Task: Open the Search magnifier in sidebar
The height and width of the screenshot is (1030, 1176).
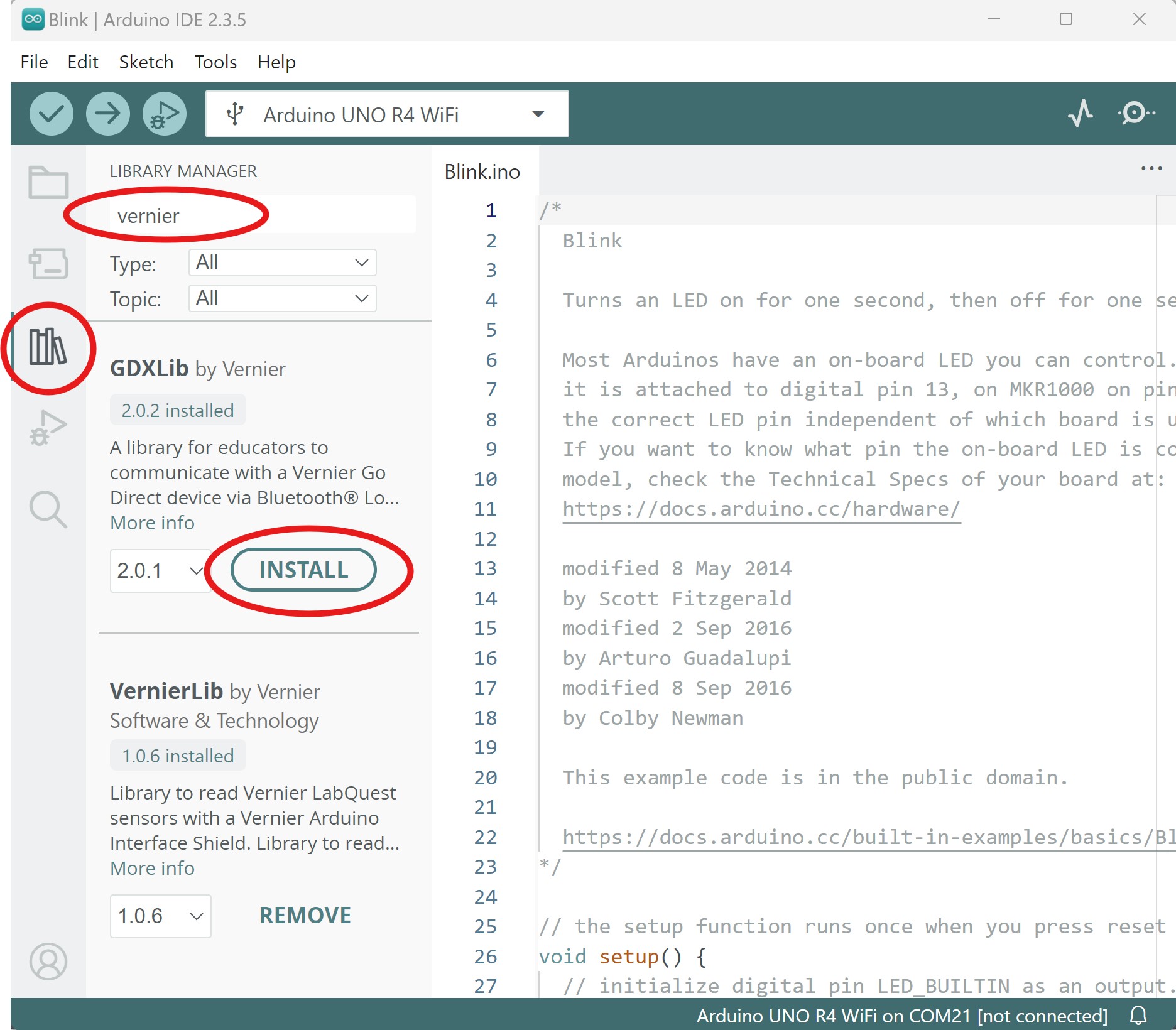Action: click(x=48, y=509)
